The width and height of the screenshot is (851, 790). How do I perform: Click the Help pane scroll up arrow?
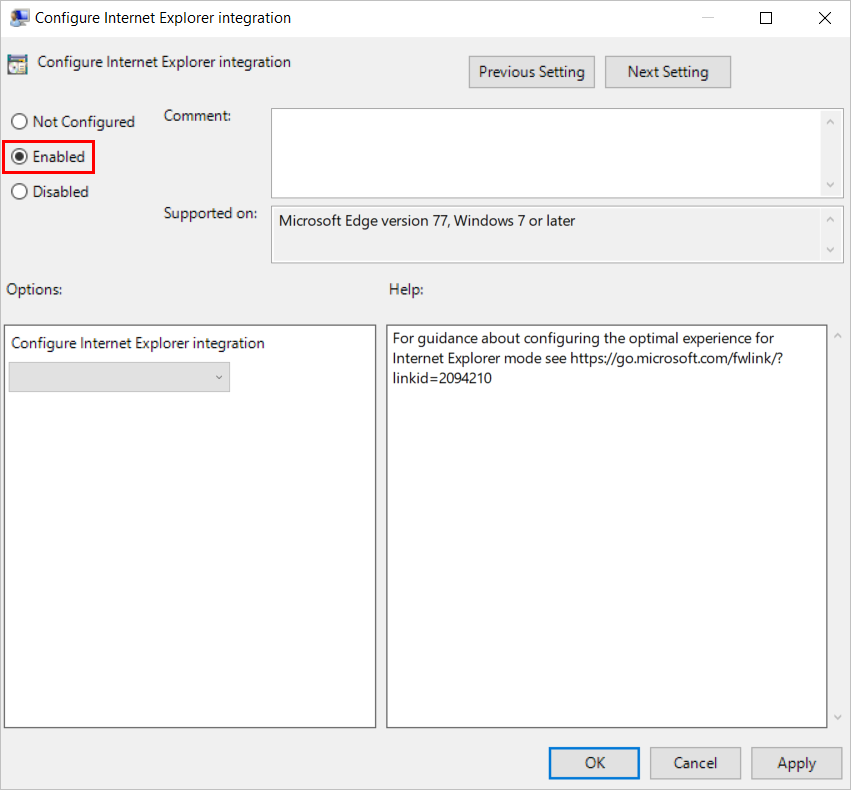pos(838,336)
